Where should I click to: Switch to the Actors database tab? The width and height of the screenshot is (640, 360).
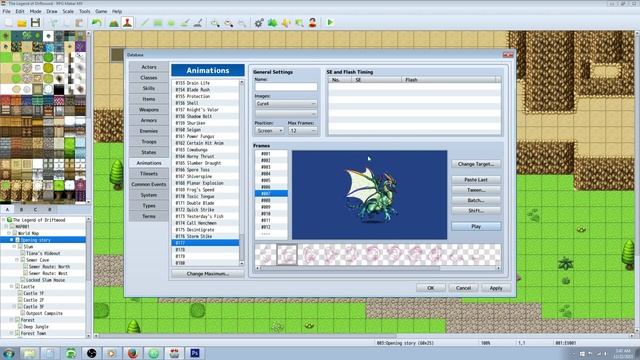click(x=149, y=67)
